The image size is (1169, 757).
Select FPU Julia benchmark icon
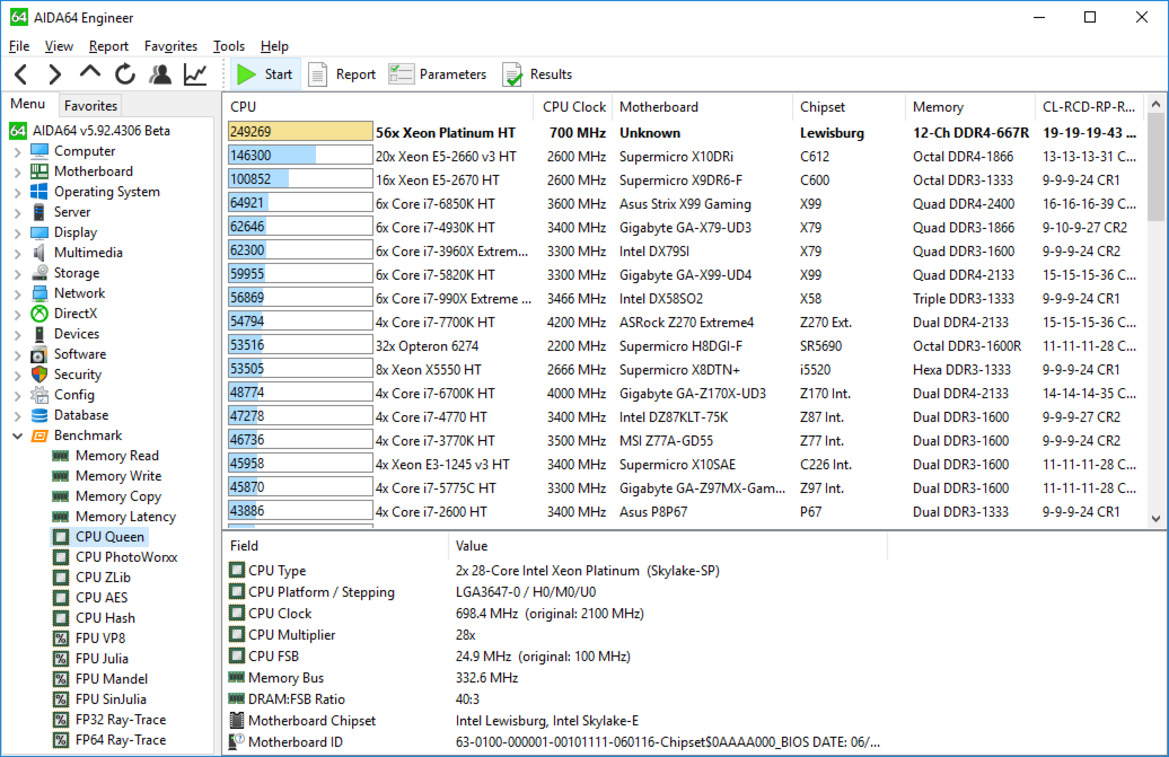point(61,659)
